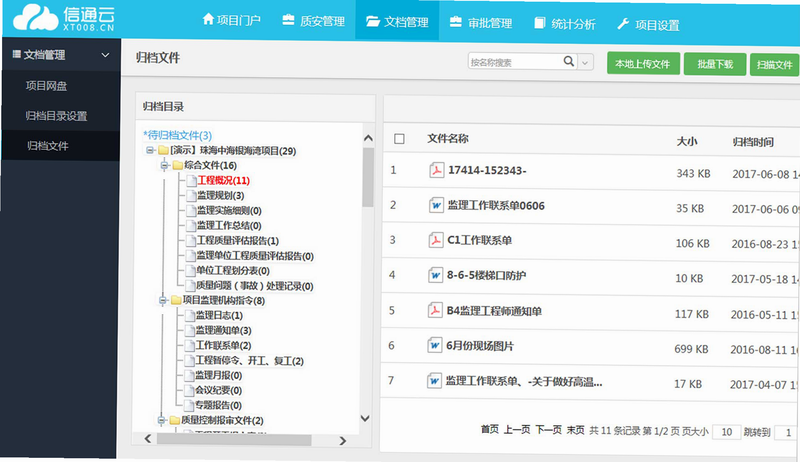Go to 下一页 next page
The width and height of the screenshot is (800, 462).
548,430
